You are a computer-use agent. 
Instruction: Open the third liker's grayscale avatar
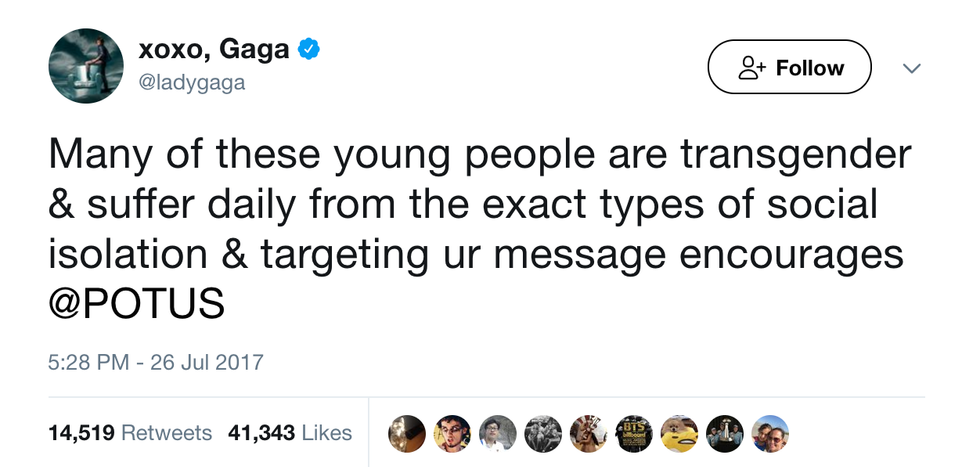(497, 432)
